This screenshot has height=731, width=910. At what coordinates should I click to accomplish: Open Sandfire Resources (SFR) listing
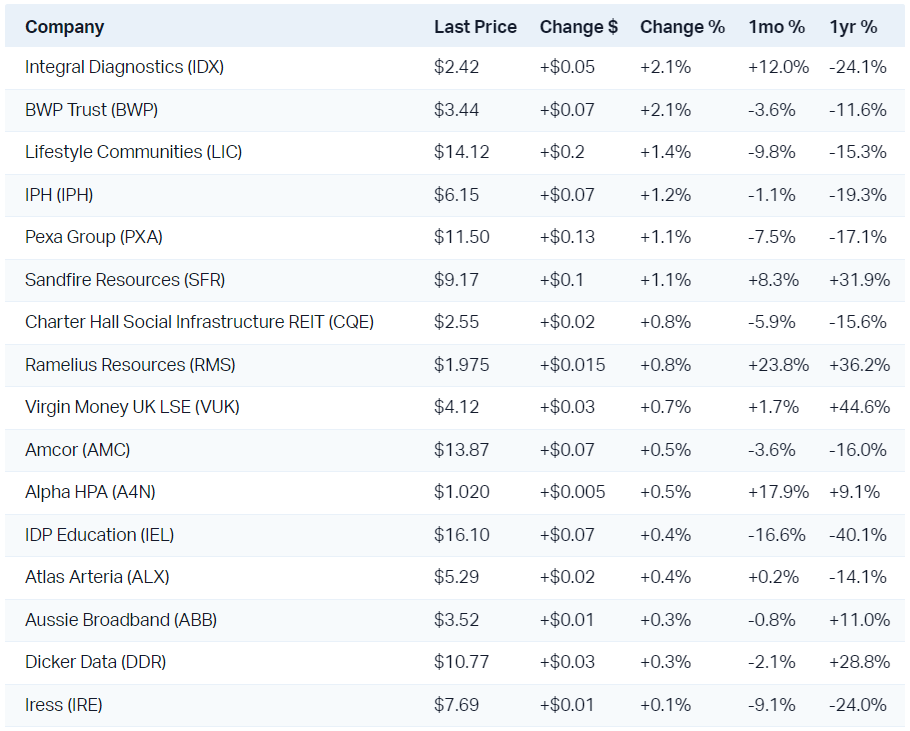125,280
